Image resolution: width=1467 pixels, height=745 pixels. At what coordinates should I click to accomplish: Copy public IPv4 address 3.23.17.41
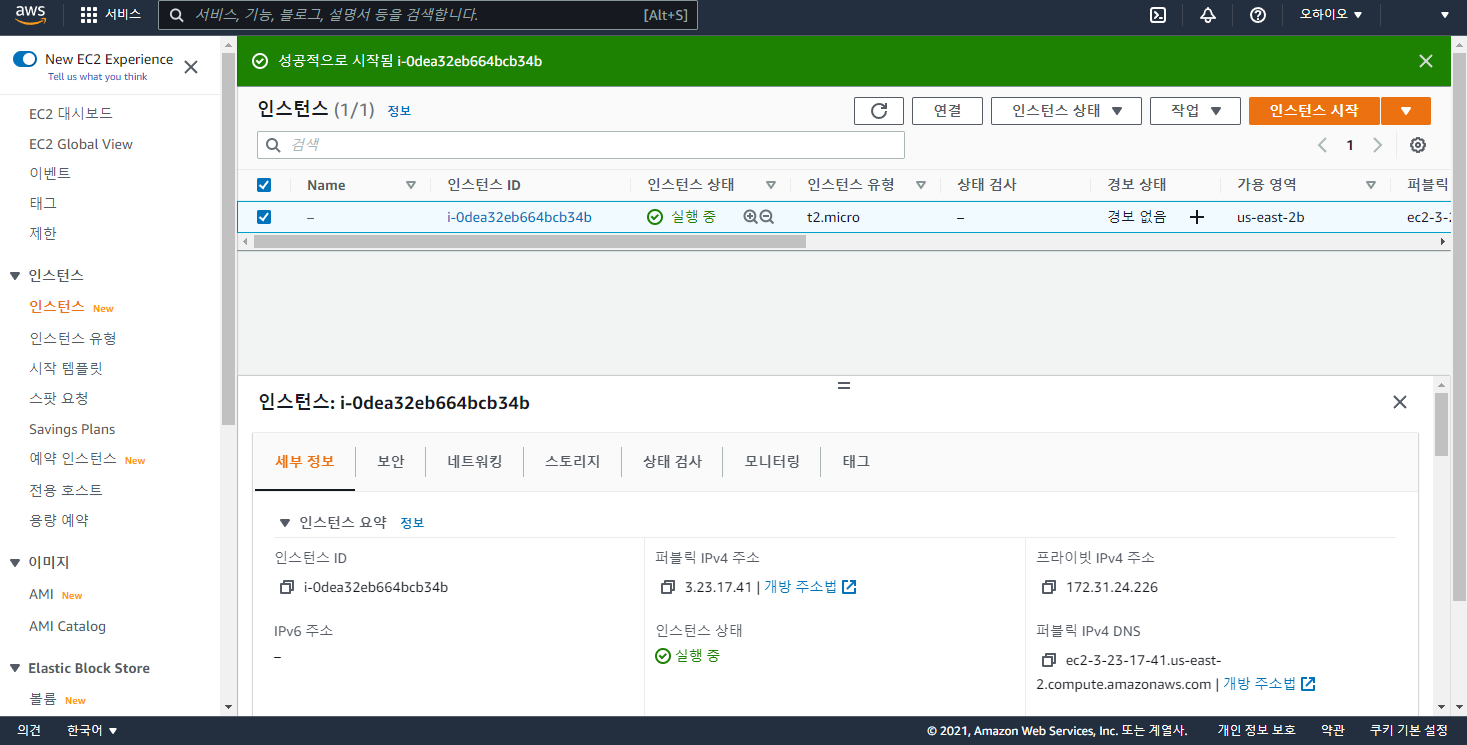pyautogui.click(x=668, y=587)
